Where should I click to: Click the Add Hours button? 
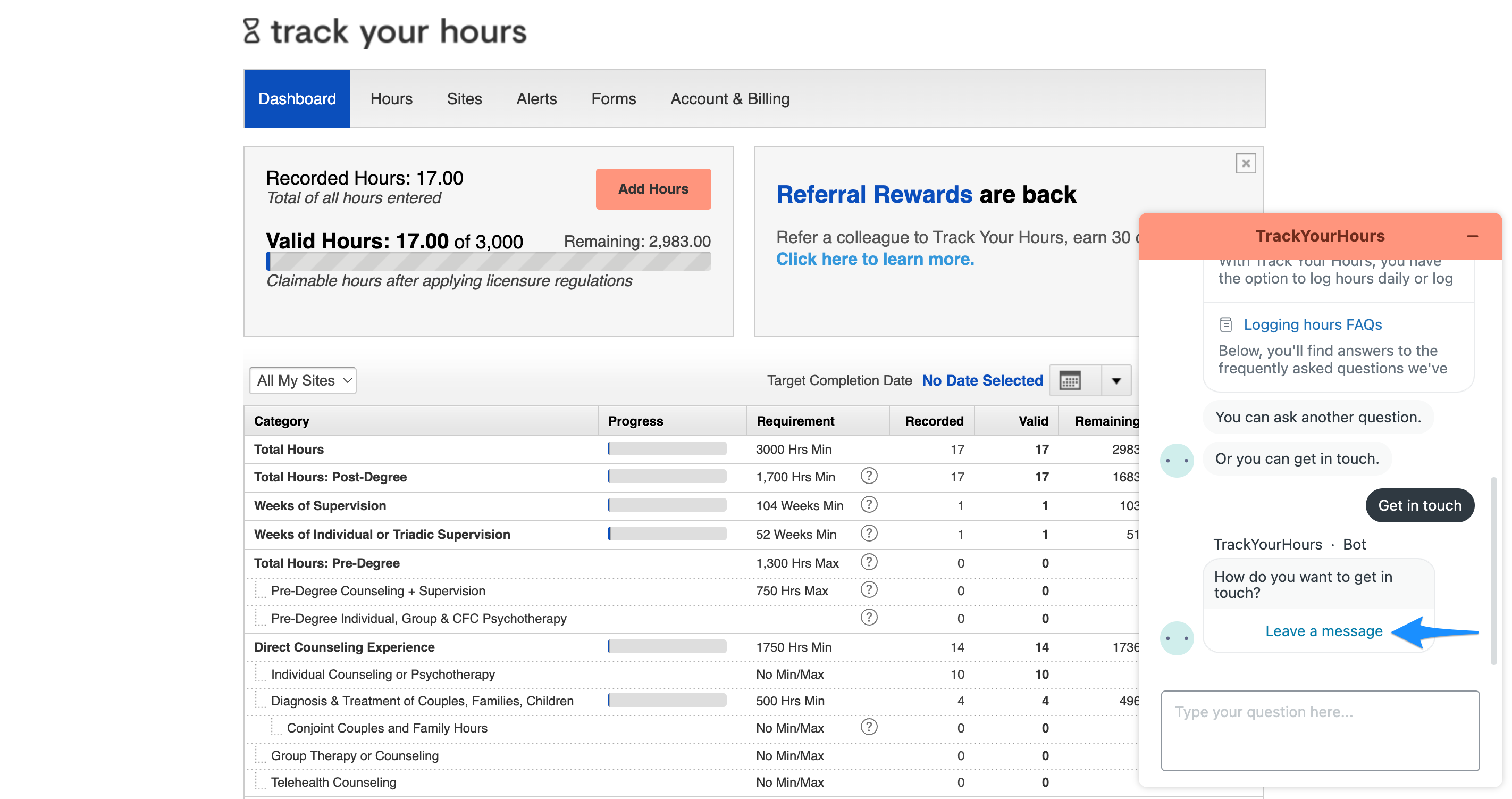(653, 189)
